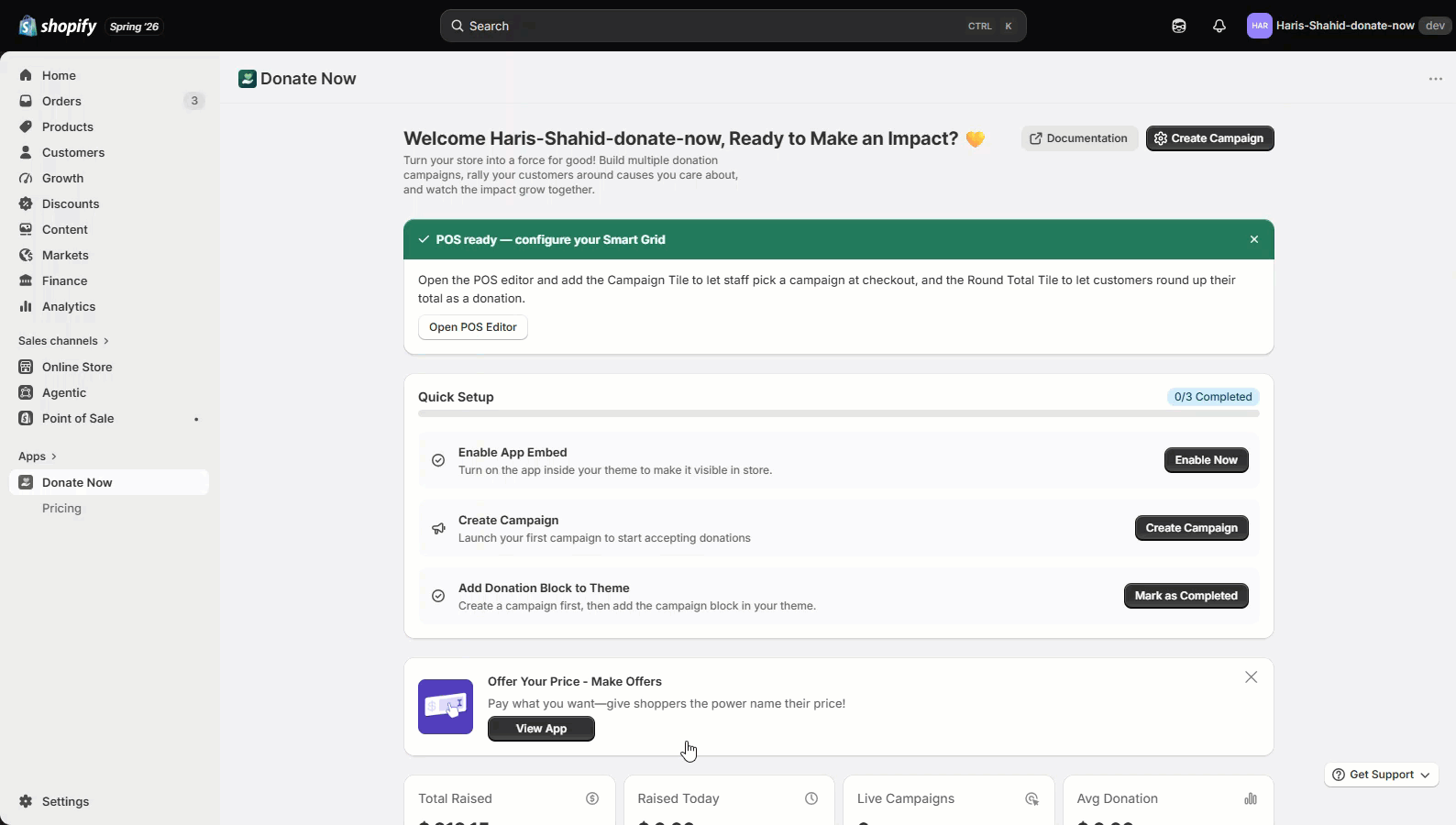Click the Orders icon in the sidebar

26,101
